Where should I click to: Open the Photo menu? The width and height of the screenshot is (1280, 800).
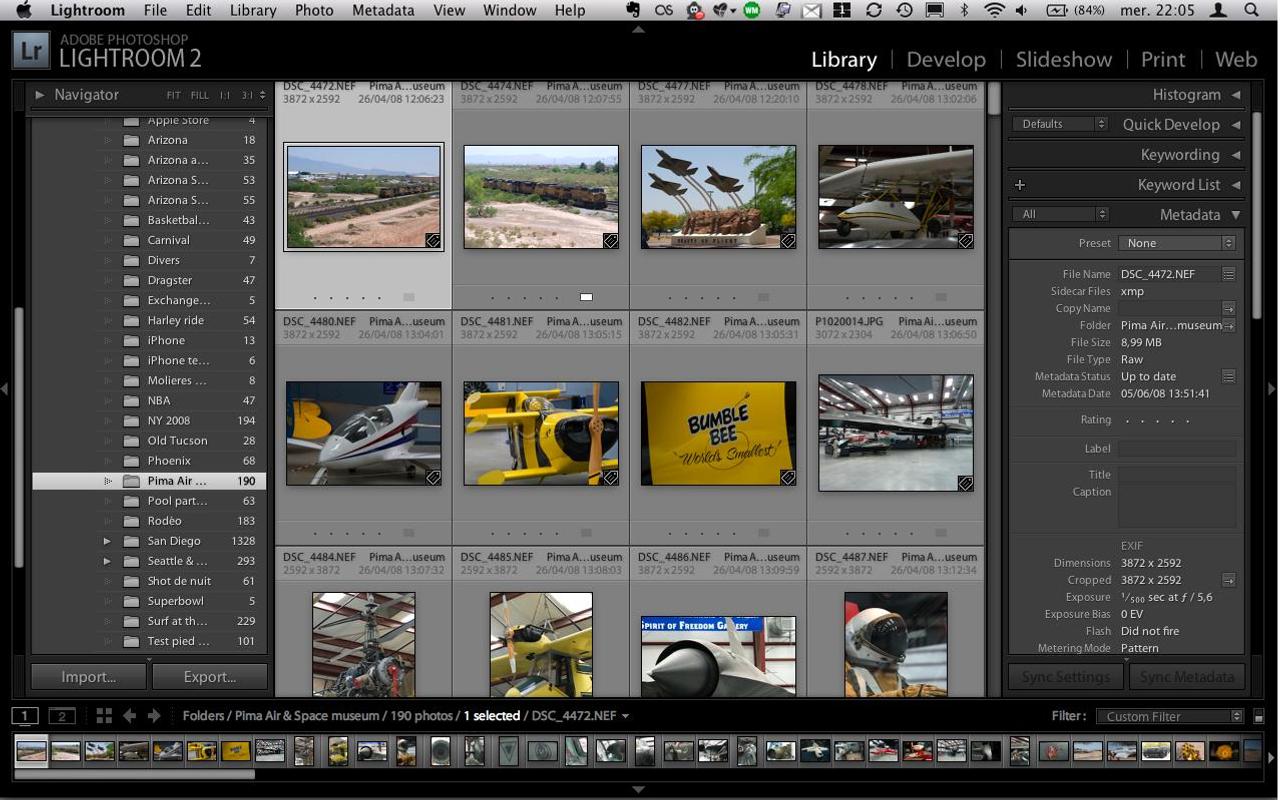[x=314, y=10]
